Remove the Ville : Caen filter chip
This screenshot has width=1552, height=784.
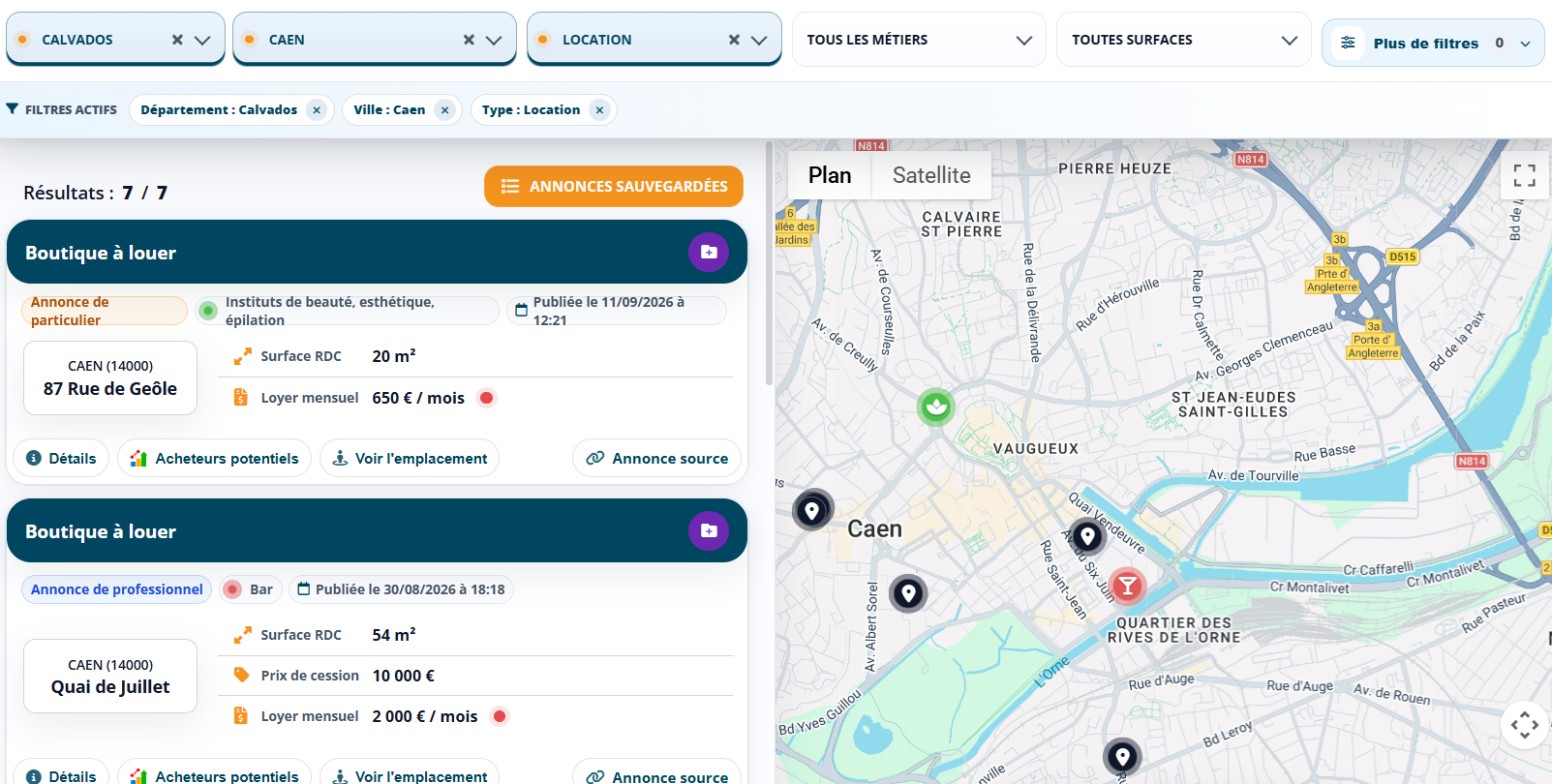(x=444, y=110)
